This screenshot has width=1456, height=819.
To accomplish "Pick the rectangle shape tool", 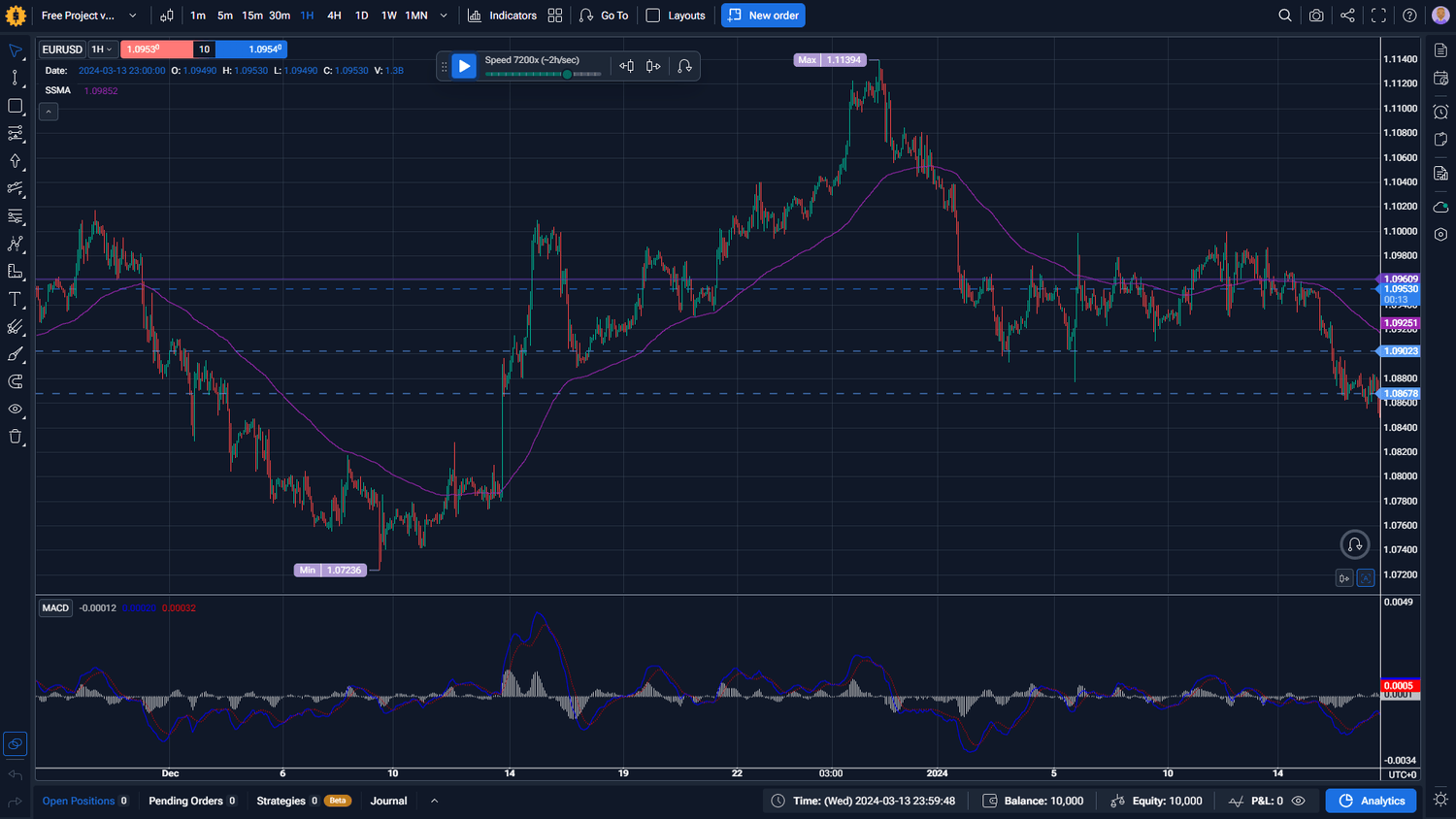I will click(x=16, y=106).
